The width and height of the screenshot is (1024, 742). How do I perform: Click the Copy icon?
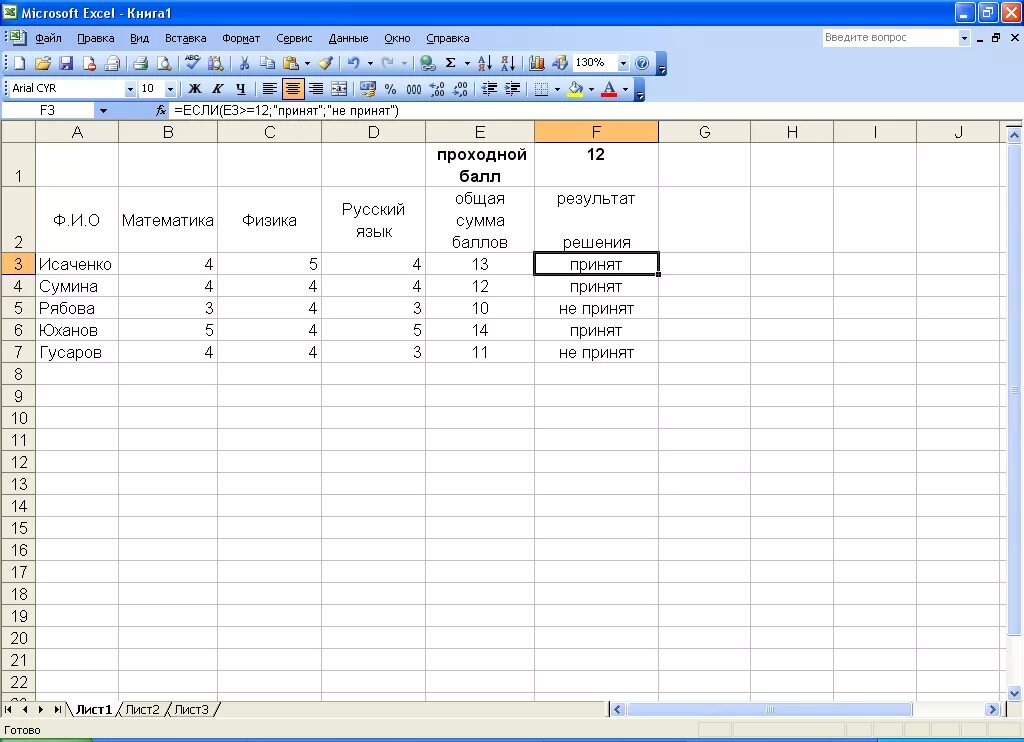coord(267,63)
